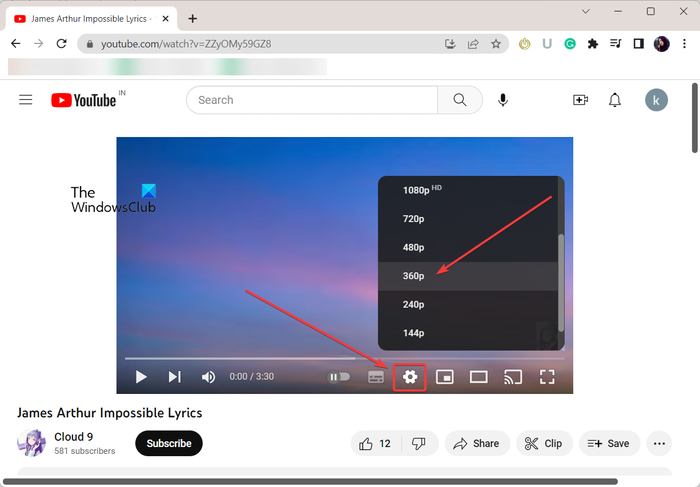Focus the YouTube search field
The height and width of the screenshot is (487, 700).
(x=312, y=100)
